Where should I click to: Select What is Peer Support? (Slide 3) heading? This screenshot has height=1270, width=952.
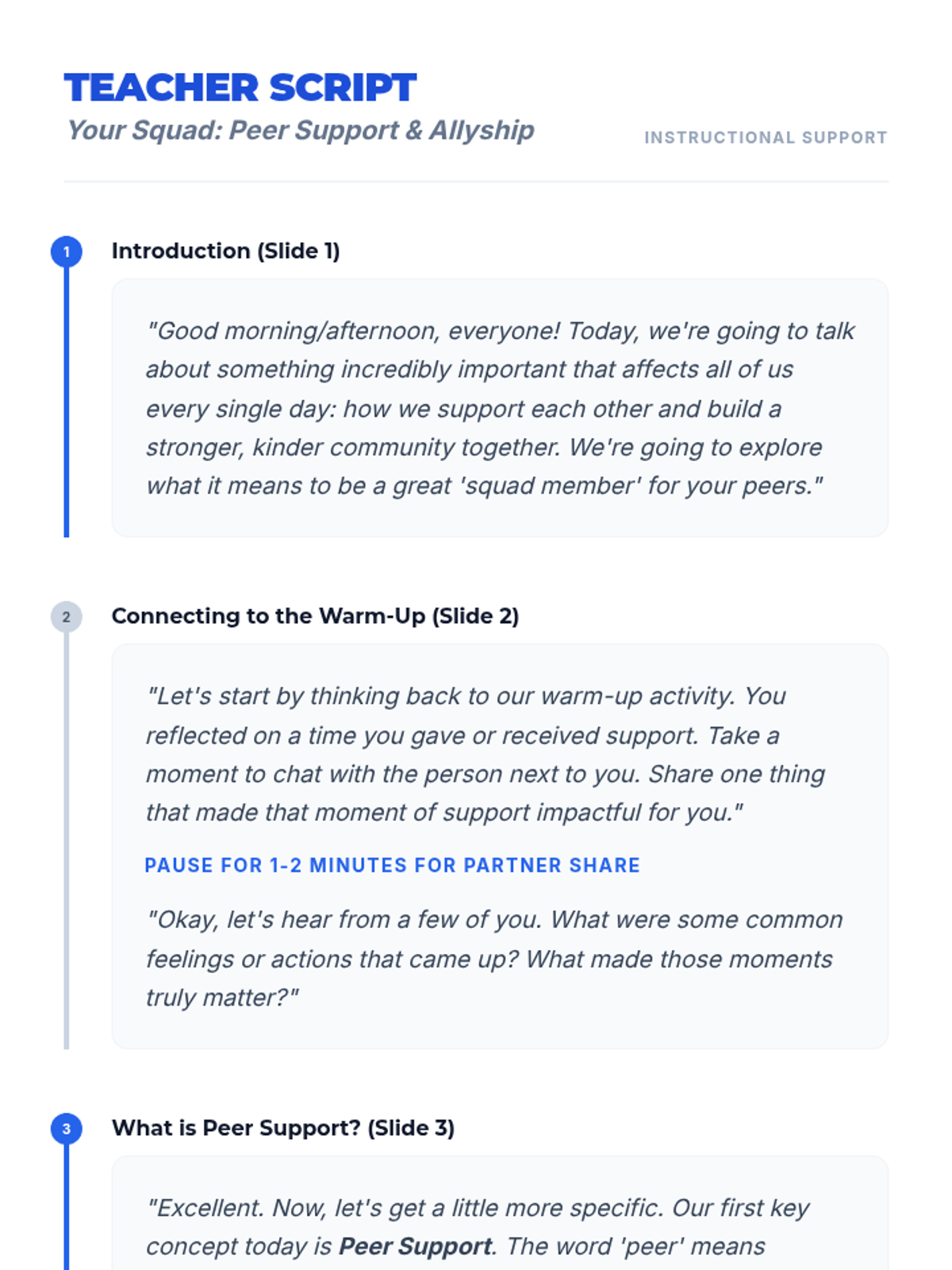283,1128
